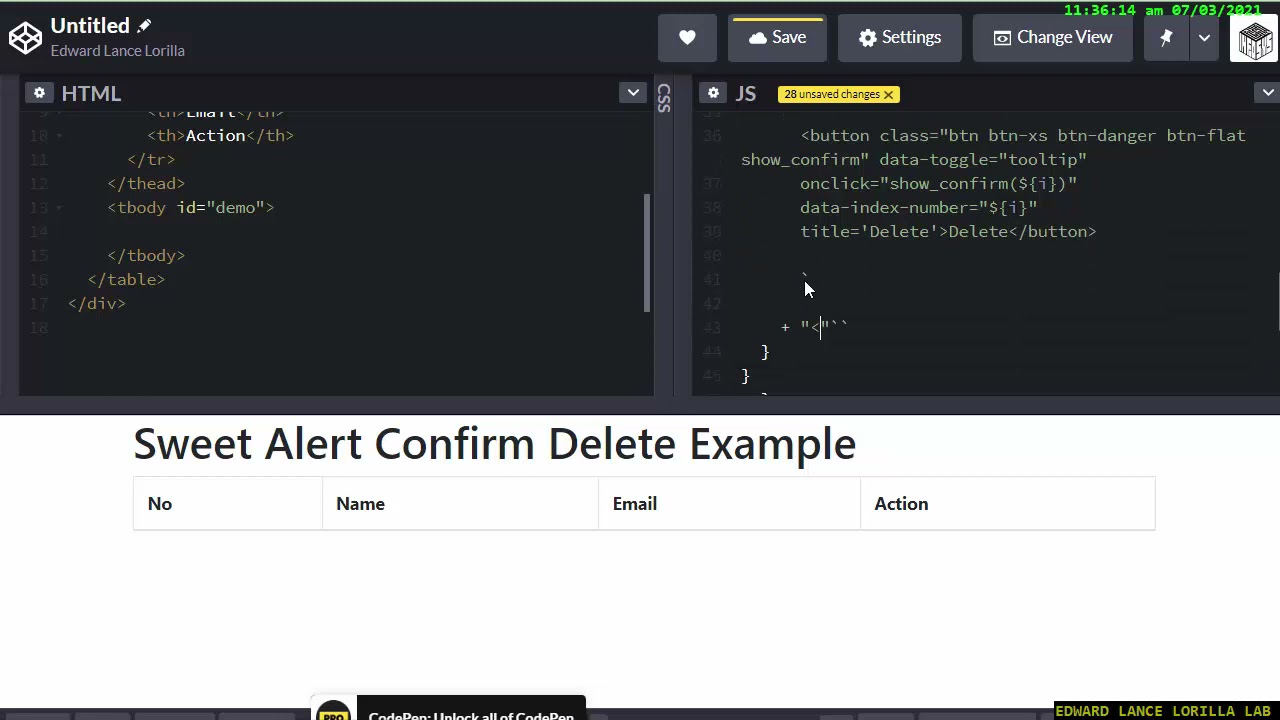The image size is (1280, 720).
Task: Open the pen Settings
Action: [x=900, y=38]
